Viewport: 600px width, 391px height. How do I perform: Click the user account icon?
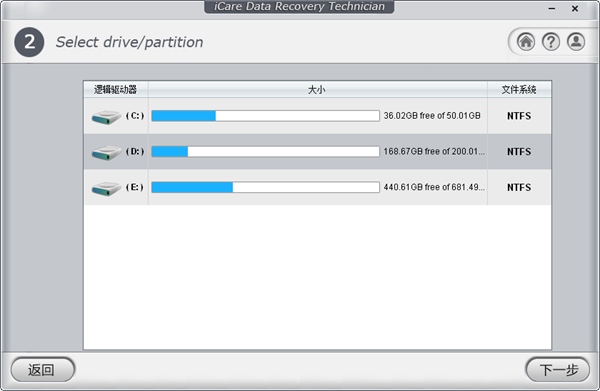(x=576, y=42)
